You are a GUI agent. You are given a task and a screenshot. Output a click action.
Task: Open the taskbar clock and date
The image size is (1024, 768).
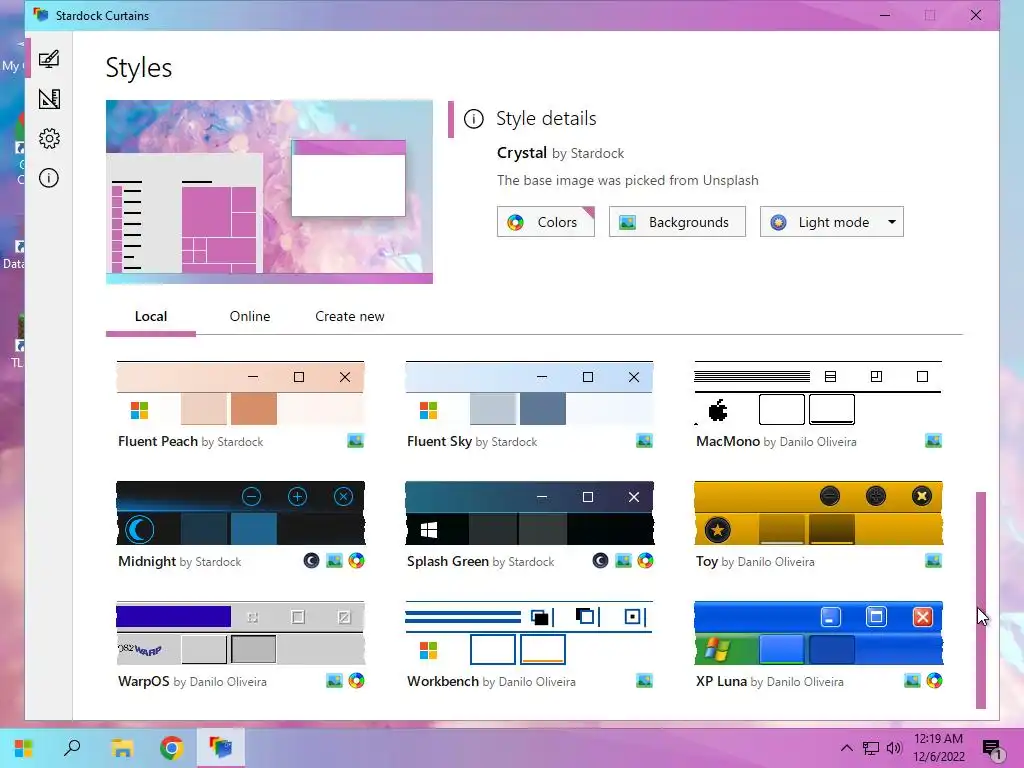click(x=938, y=748)
